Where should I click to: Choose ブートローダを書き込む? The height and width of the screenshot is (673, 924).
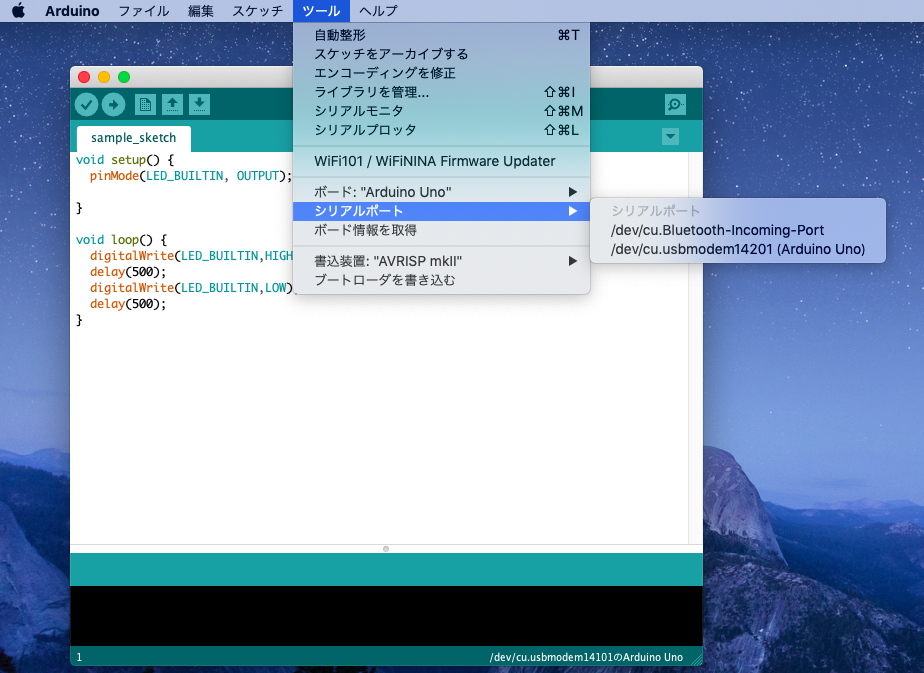point(441,280)
